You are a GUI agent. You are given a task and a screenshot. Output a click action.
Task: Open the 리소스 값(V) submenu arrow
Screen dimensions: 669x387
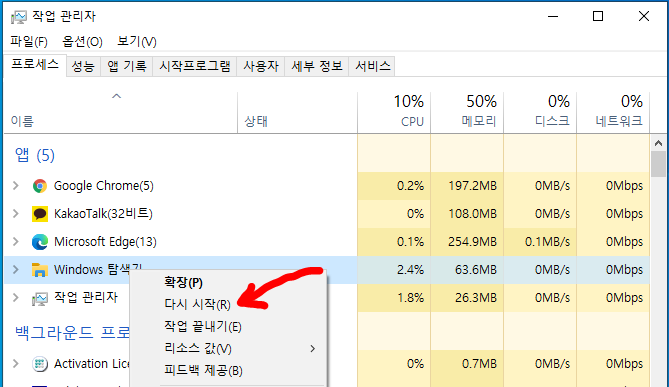click(x=313, y=349)
